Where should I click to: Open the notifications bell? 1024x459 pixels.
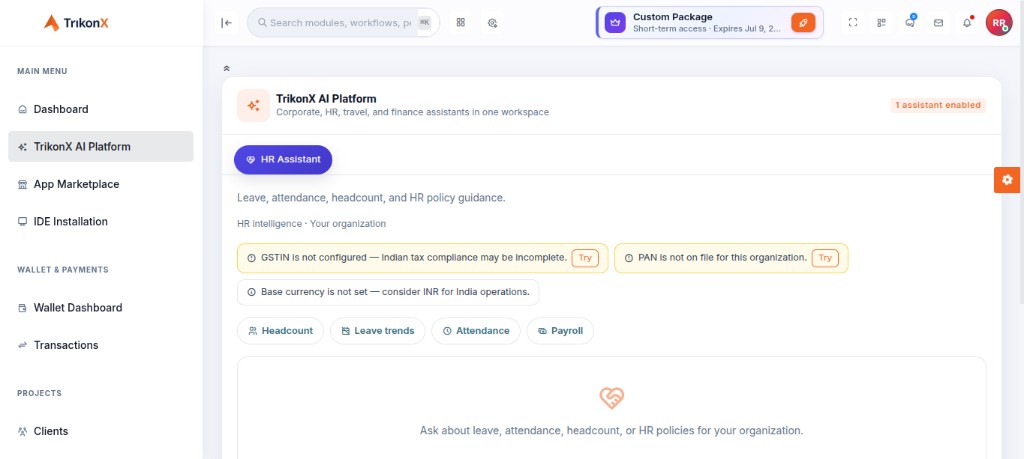coord(967,23)
